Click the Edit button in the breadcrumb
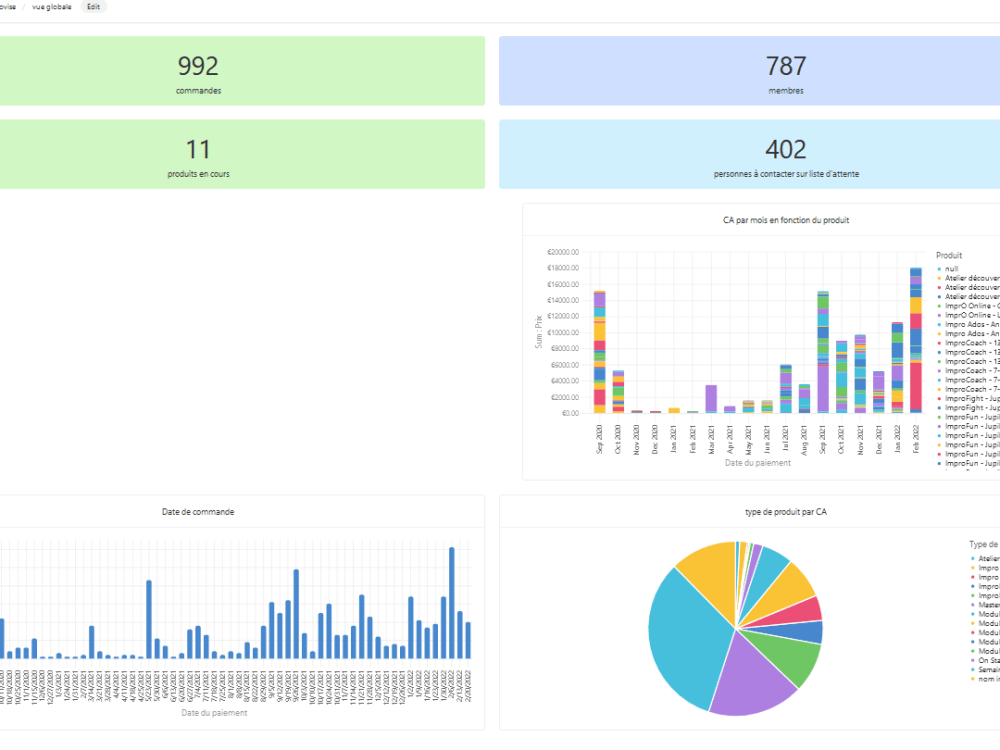Image resolution: width=1000 pixels, height=750 pixels. [x=93, y=6]
